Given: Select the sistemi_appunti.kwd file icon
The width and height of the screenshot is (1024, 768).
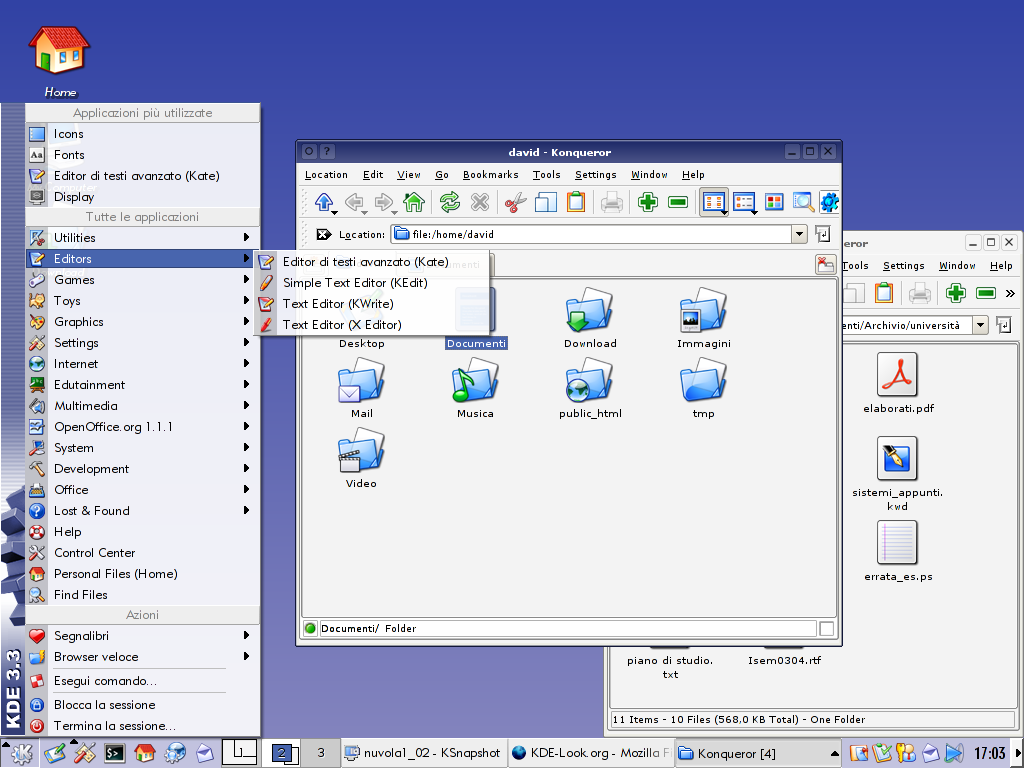Looking at the screenshot, I should (x=897, y=458).
